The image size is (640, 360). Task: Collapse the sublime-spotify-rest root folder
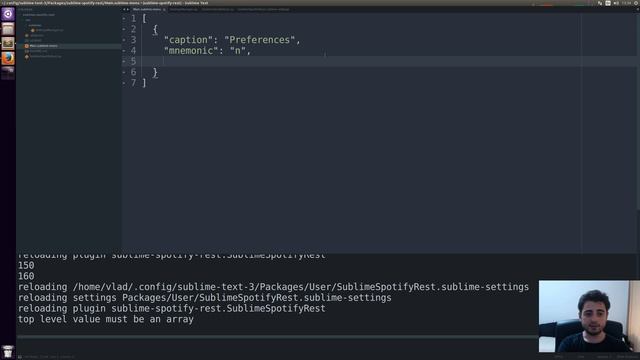38,15
